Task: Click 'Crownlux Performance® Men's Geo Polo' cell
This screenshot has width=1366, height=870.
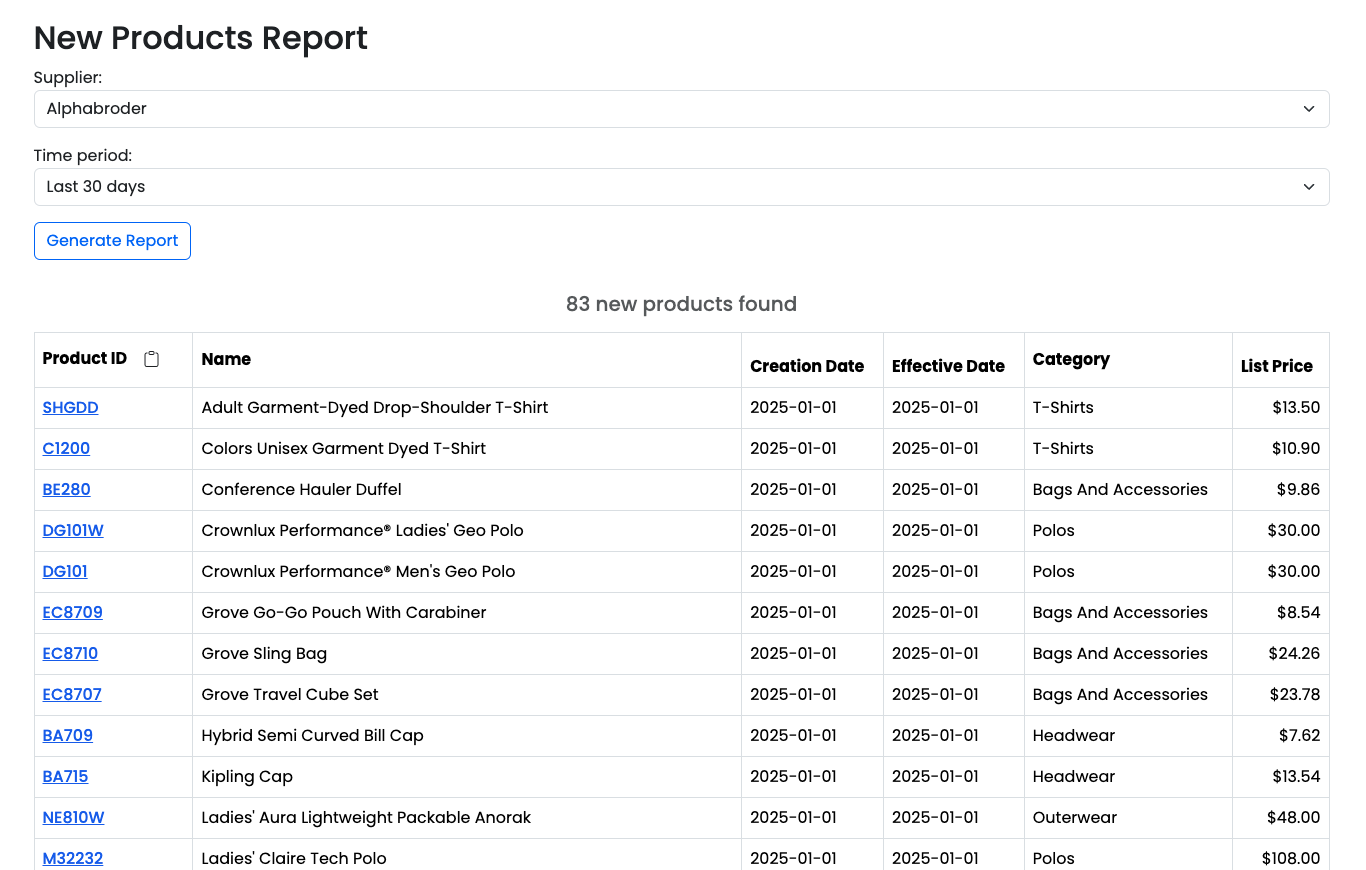Action: coord(467,572)
